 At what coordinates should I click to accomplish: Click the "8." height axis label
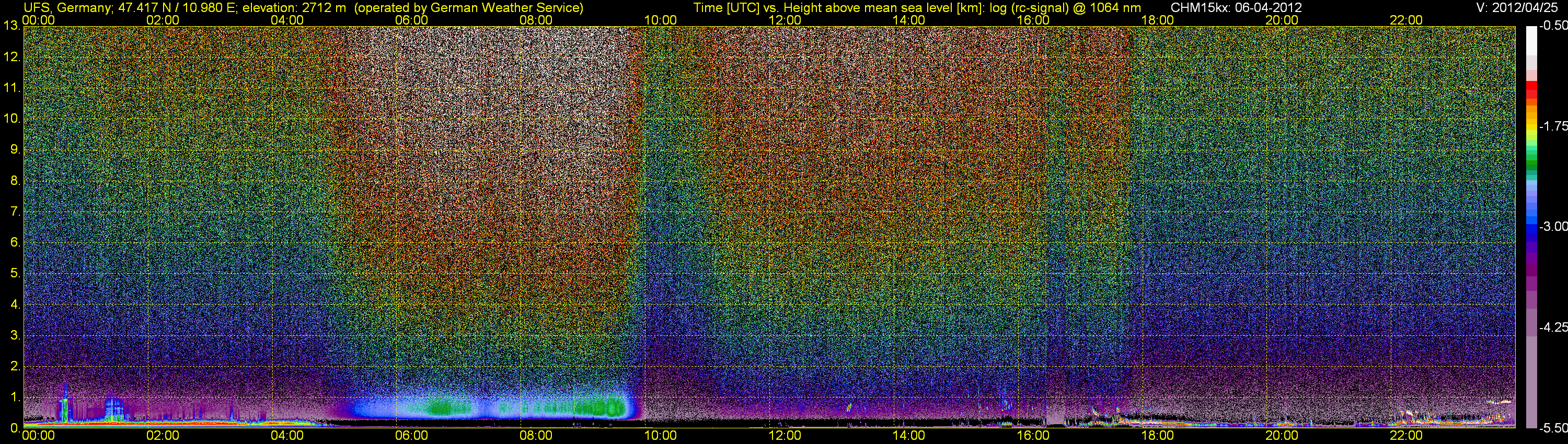click(x=15, y=181)
